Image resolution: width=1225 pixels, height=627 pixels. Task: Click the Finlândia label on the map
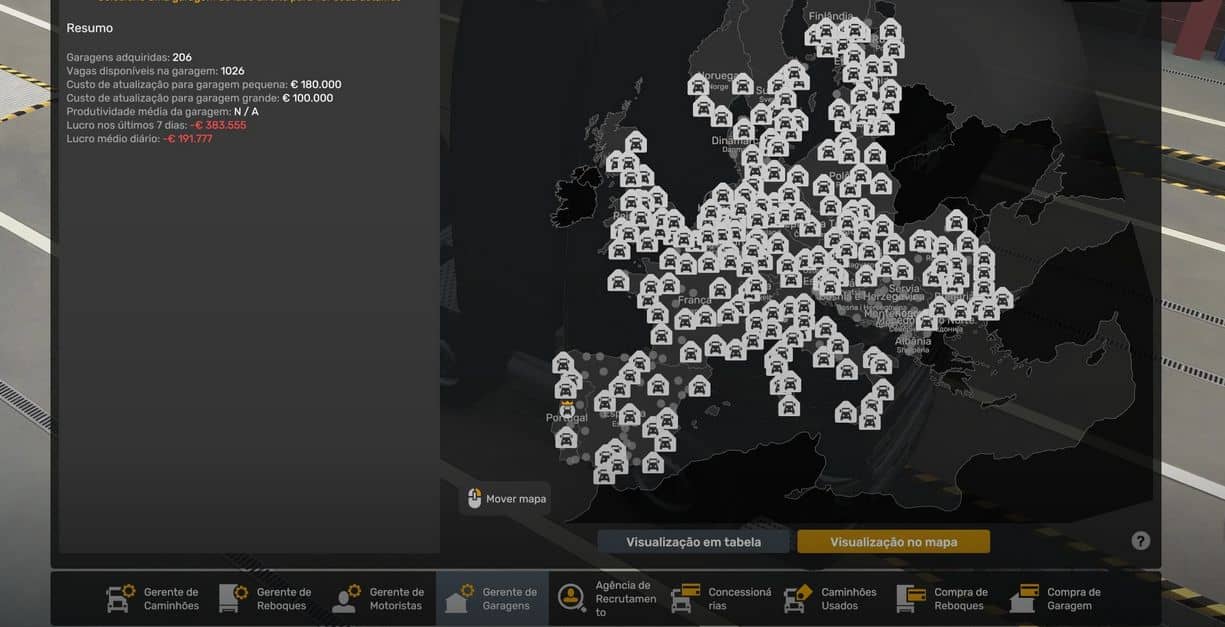pos(832,17)
